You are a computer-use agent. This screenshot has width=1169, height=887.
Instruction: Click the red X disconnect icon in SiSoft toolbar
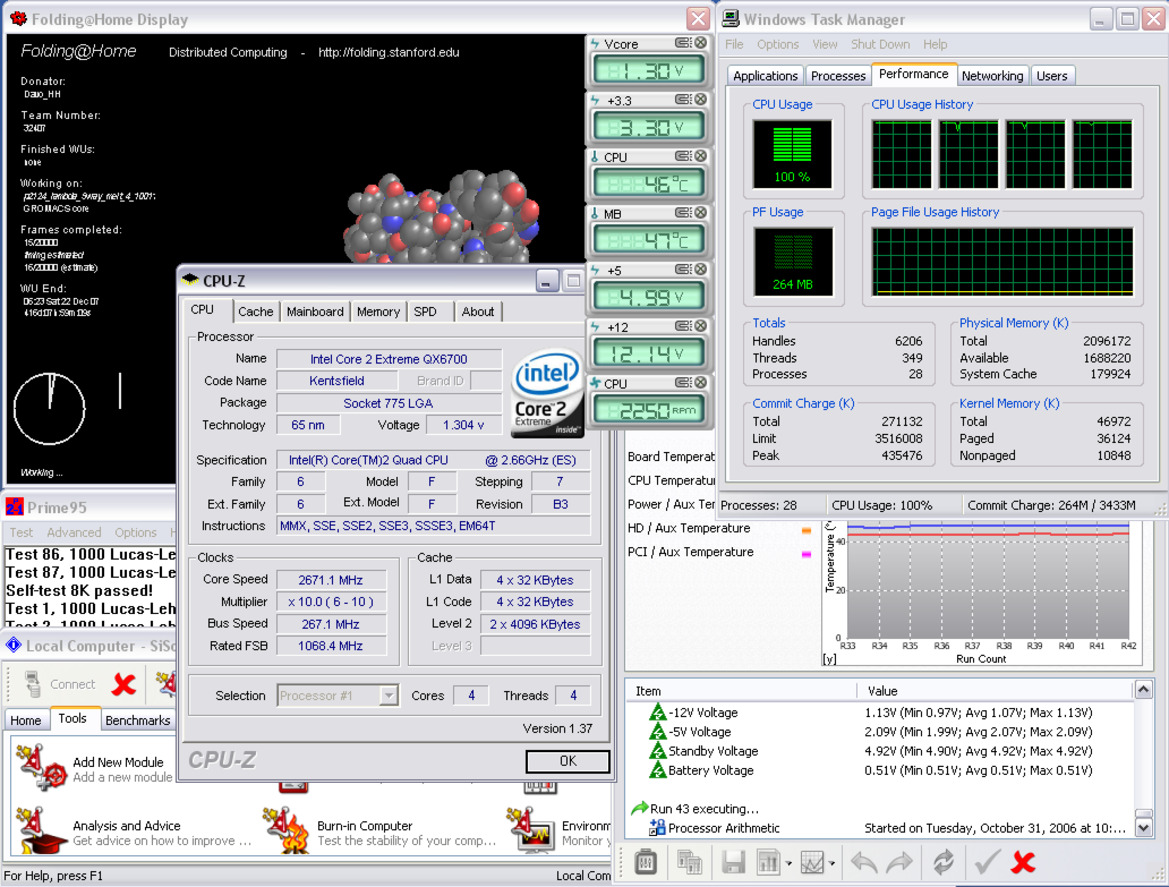click(124, 684)
